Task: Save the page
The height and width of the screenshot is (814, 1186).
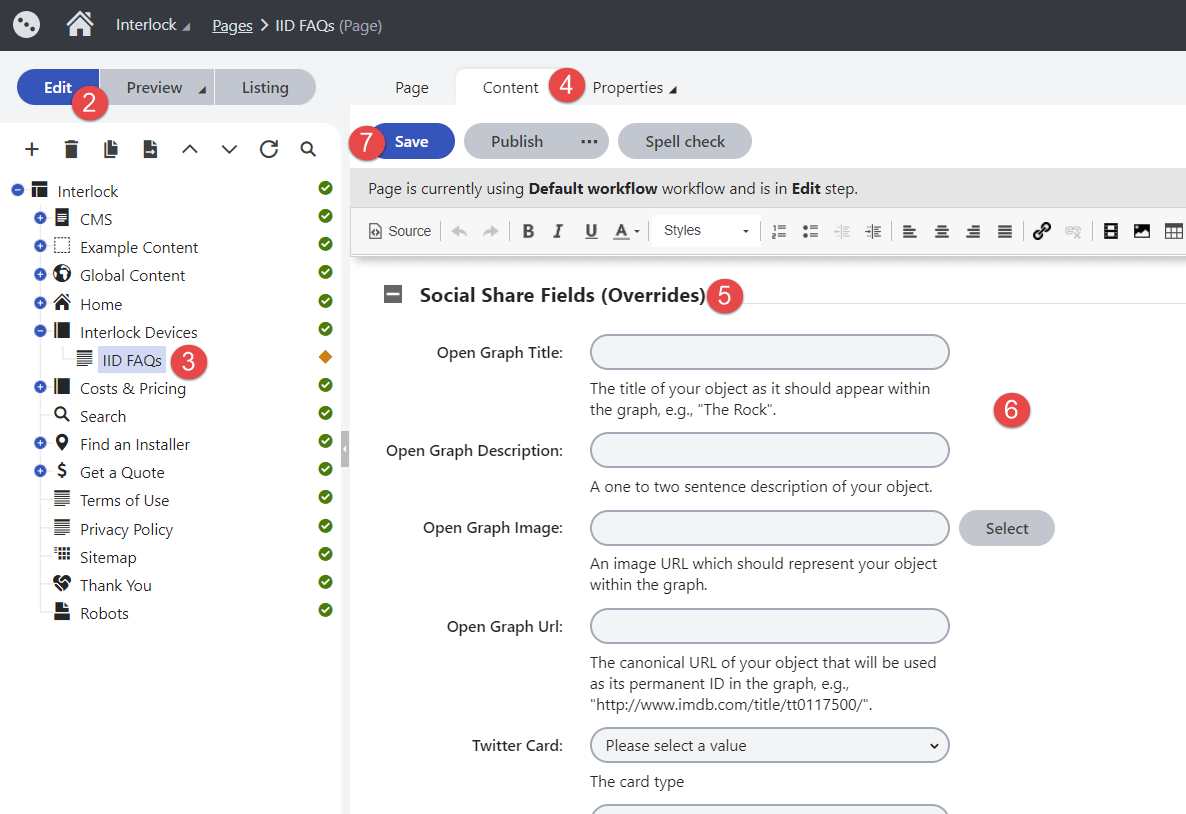Action: [x=411, y=141]
